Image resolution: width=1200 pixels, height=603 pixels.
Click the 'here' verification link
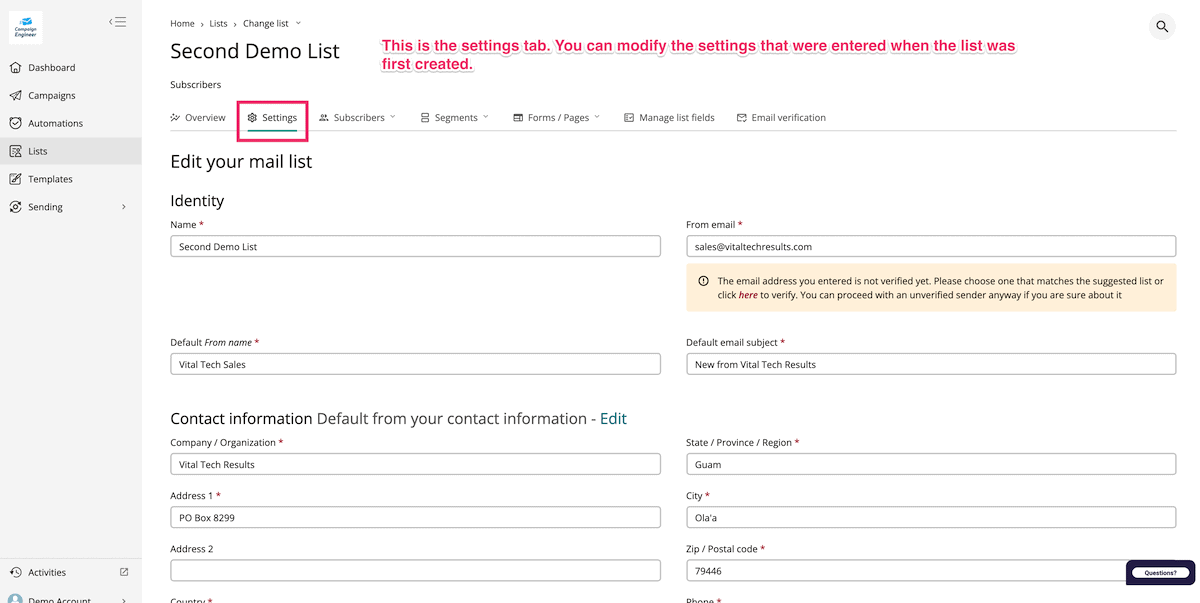point(748,296)
